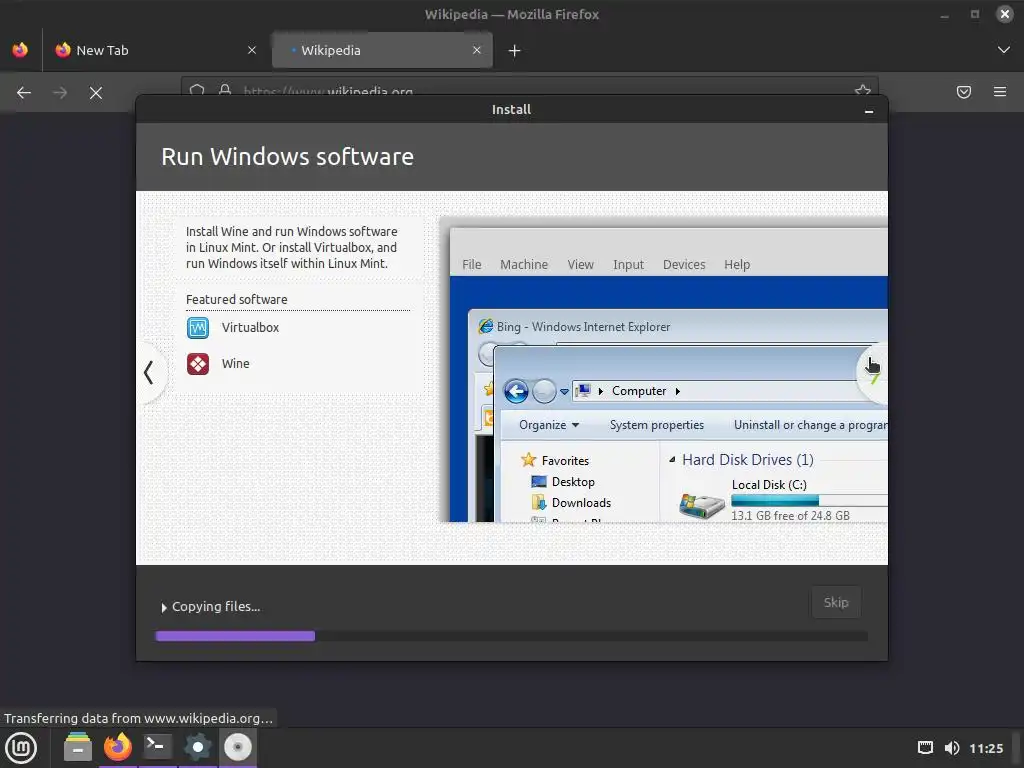Open the terminal from the panel
Screen dimensions: 1024x768
[157, 747]
